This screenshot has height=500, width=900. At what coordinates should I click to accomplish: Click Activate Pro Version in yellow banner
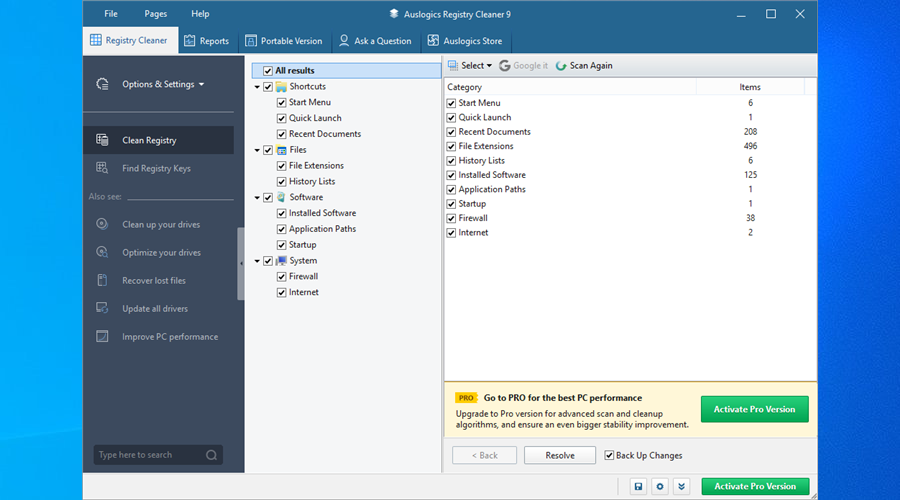[x=755, y=409]
